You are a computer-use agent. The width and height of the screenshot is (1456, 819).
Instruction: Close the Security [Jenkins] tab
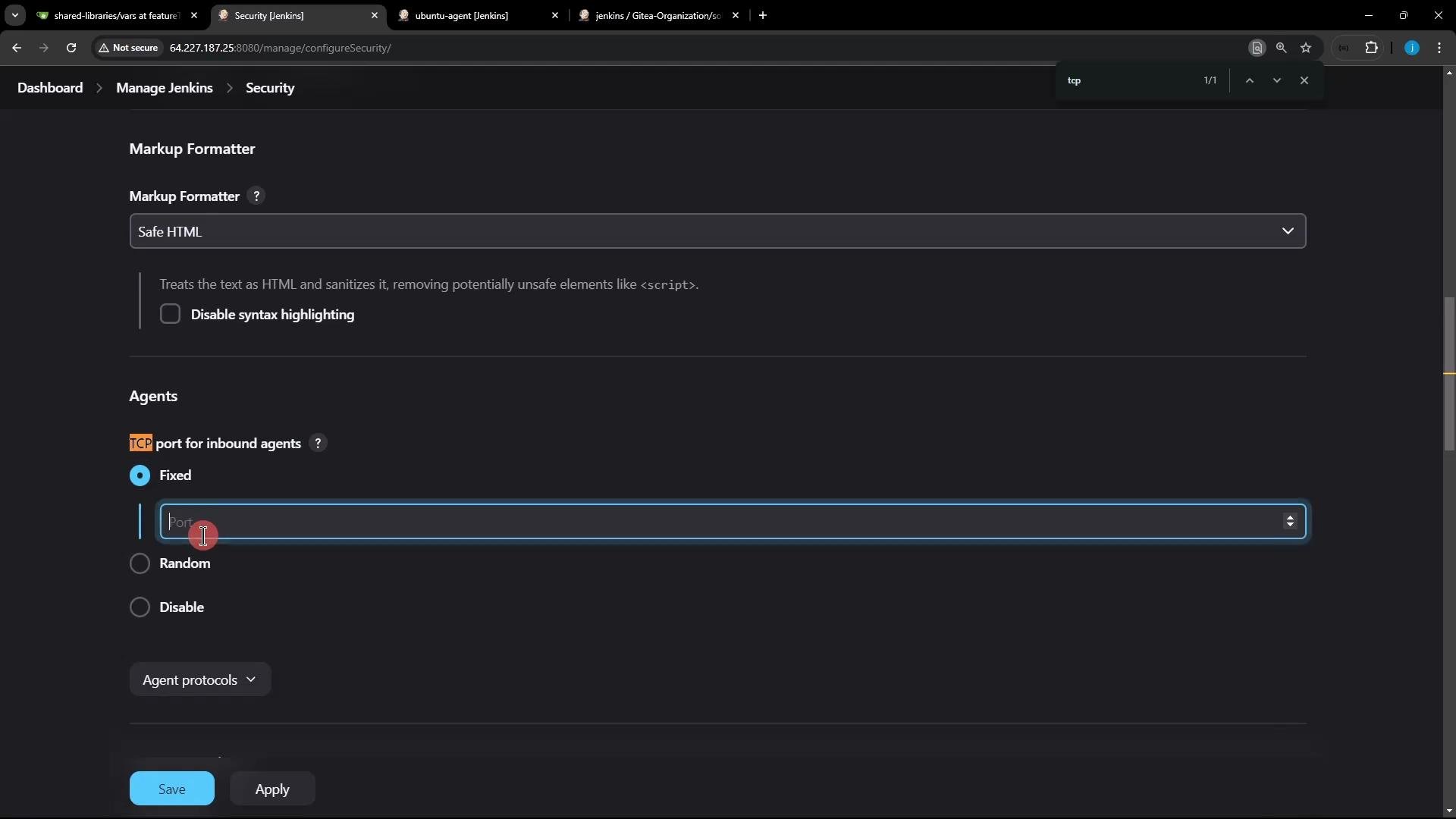(375, 15)
